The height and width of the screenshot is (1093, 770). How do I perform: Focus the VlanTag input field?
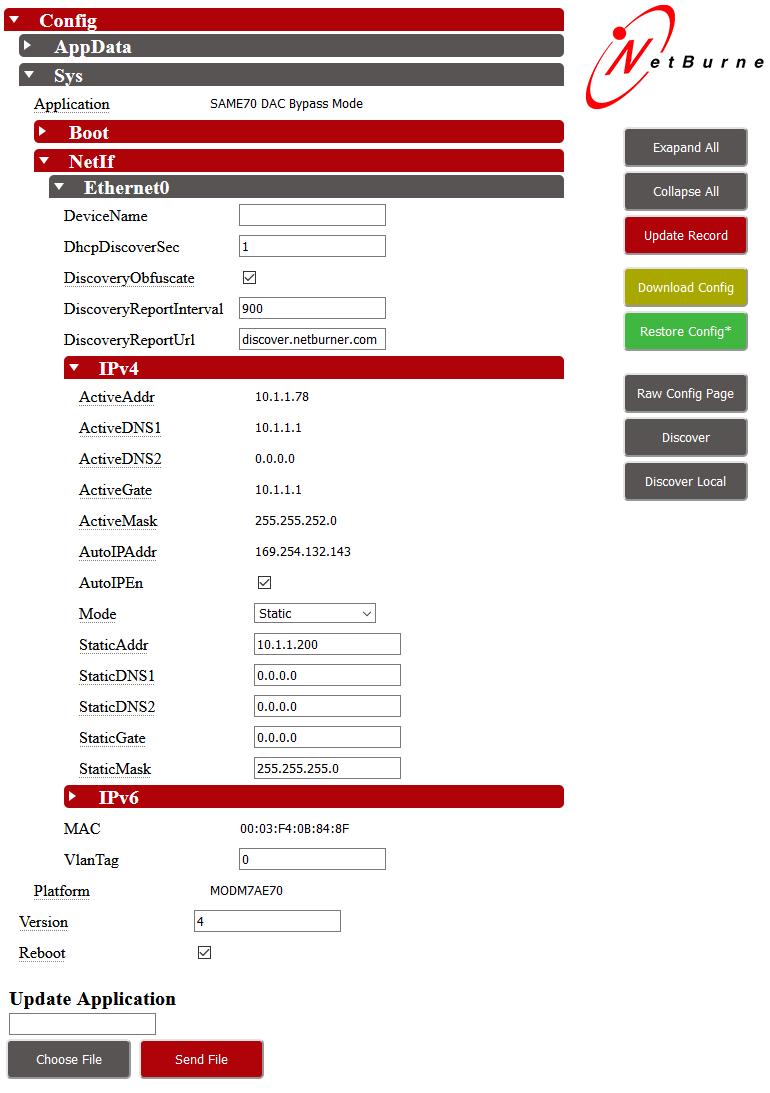(x=312, y=859)
